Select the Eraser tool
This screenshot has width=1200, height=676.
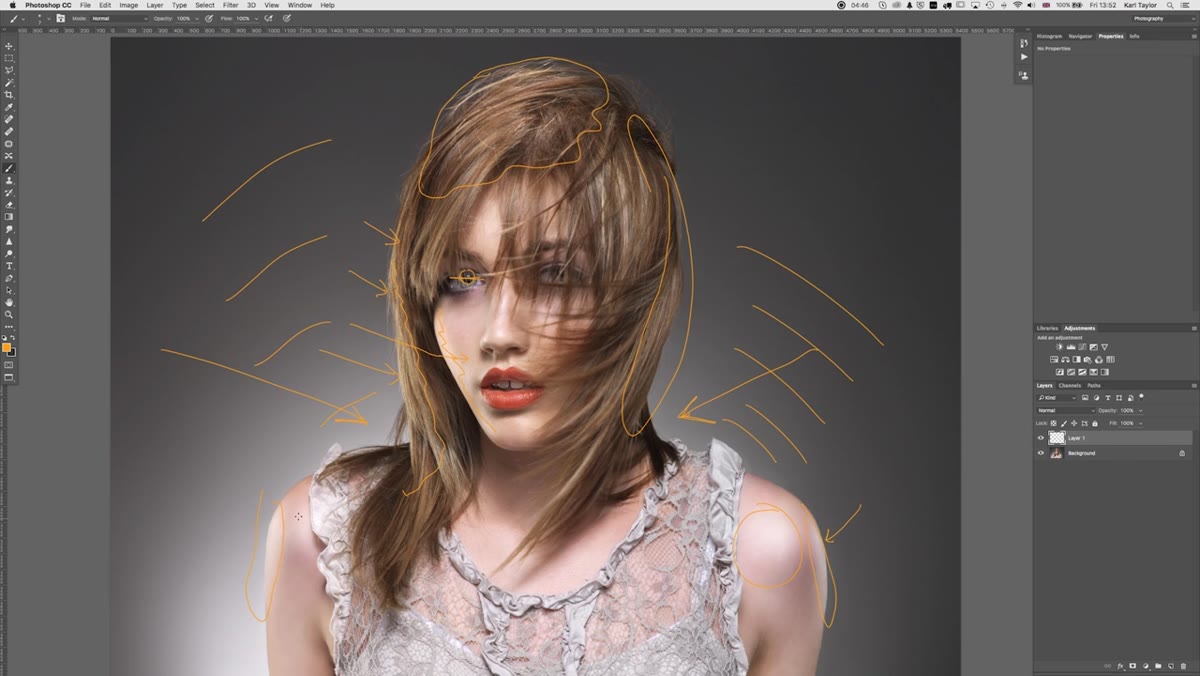(x=9, y=204)
